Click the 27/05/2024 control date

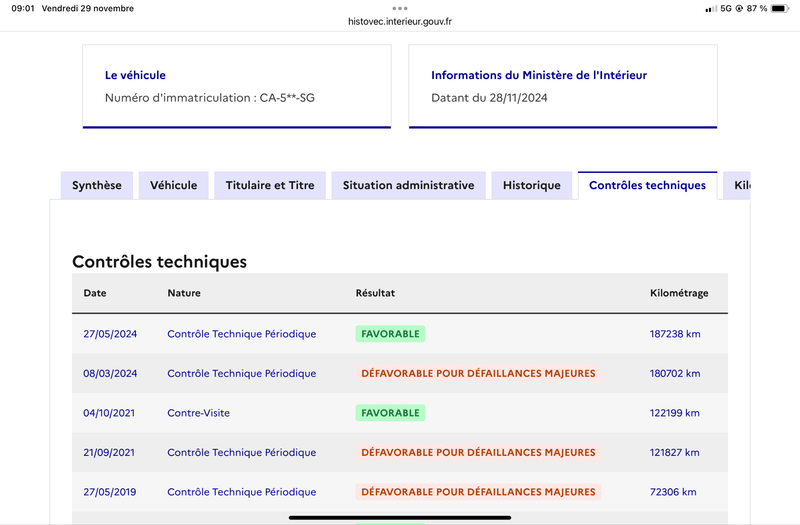(110, 334)
